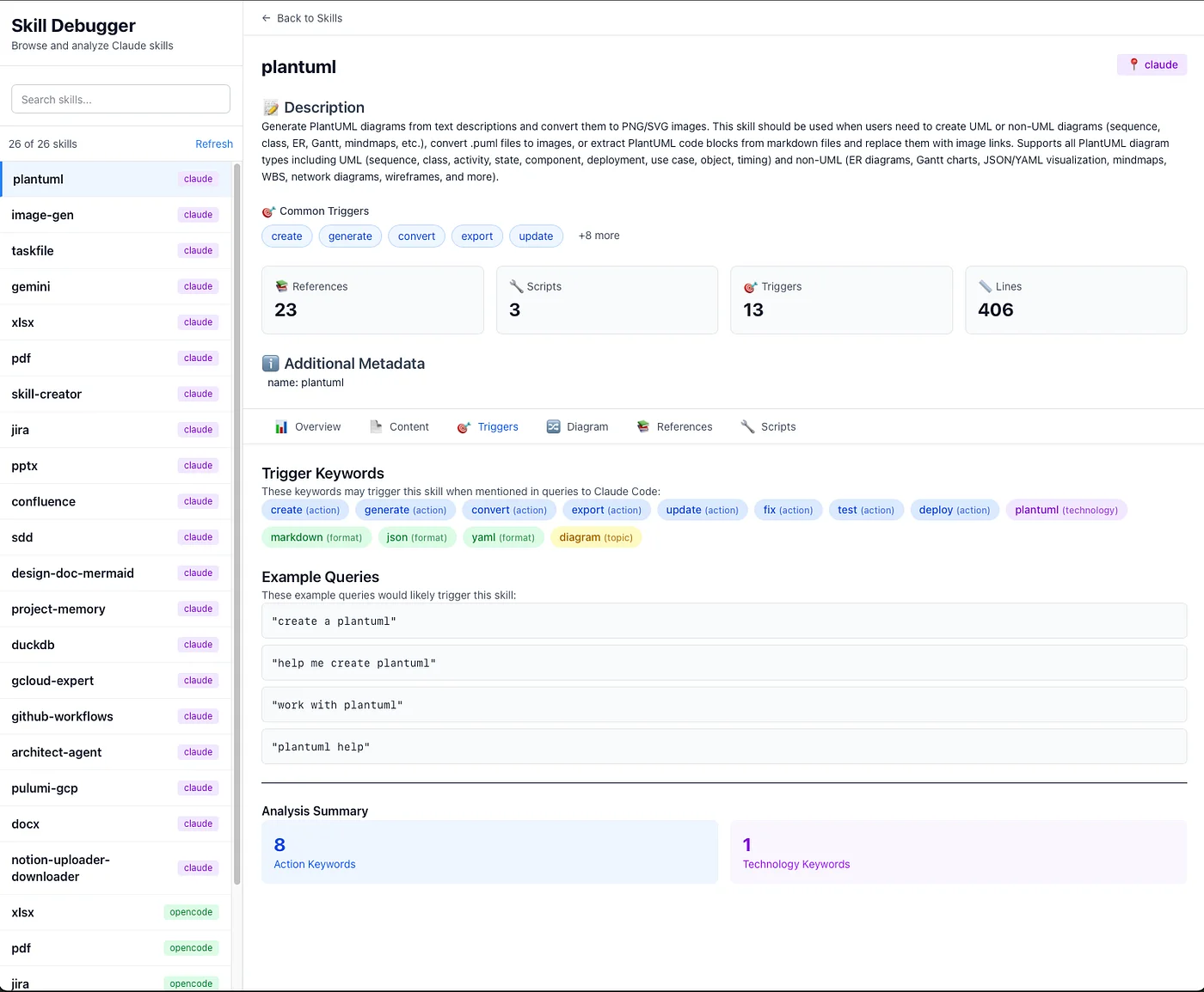1204x992 pixels.
Task: Click Back to Skills
Action: 302,17
